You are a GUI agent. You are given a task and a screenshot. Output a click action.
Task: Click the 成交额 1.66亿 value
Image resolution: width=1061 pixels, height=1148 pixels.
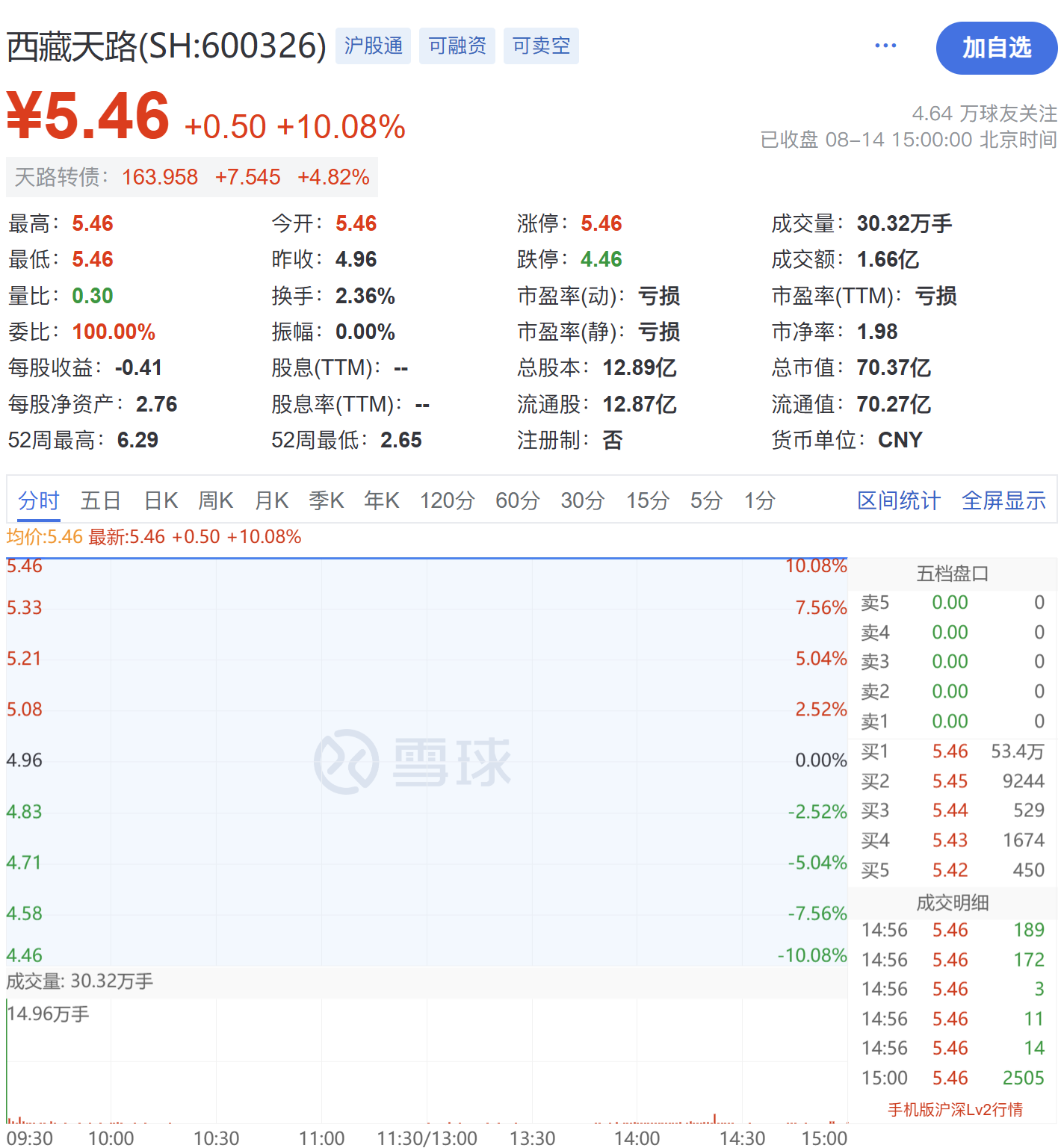point(888,259)
